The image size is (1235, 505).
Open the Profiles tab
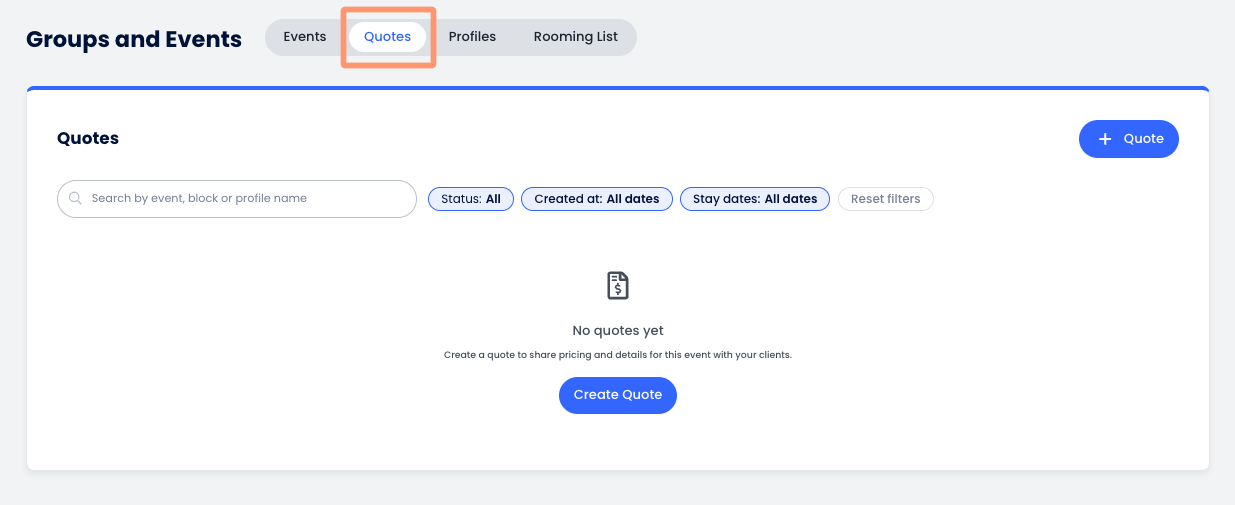click(x=472, y=37)
